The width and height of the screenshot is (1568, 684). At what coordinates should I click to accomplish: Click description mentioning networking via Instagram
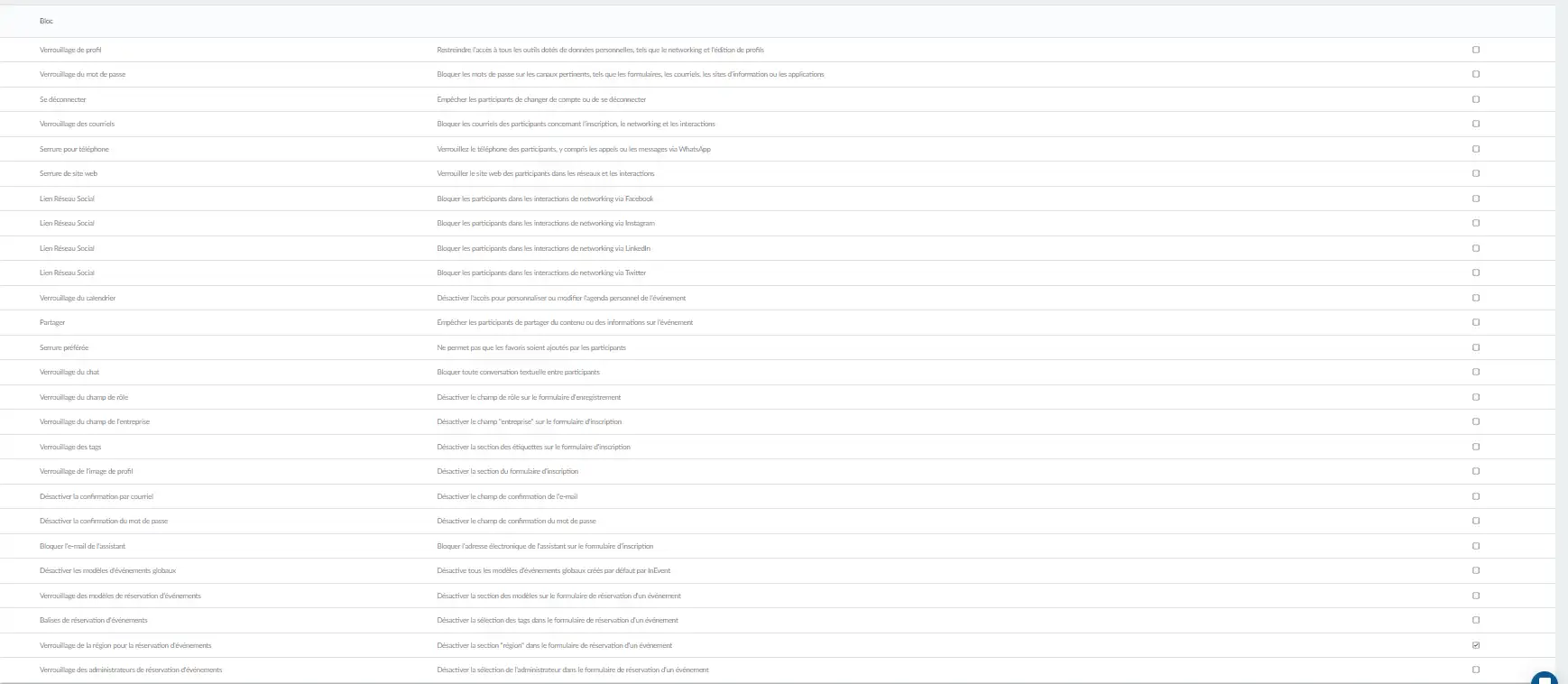[546, 223]
